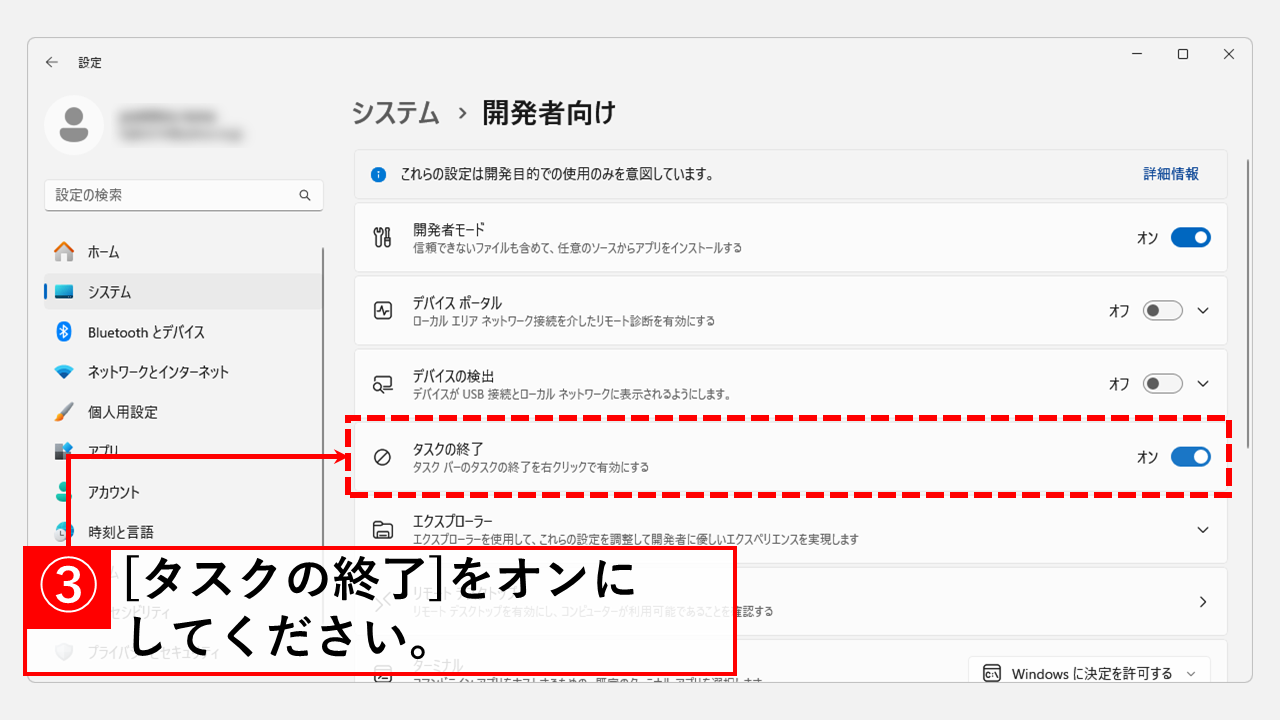Click the Bluetooth icon in the sidebar
This screenshot has height=720, width=1280.
point(64,332)
